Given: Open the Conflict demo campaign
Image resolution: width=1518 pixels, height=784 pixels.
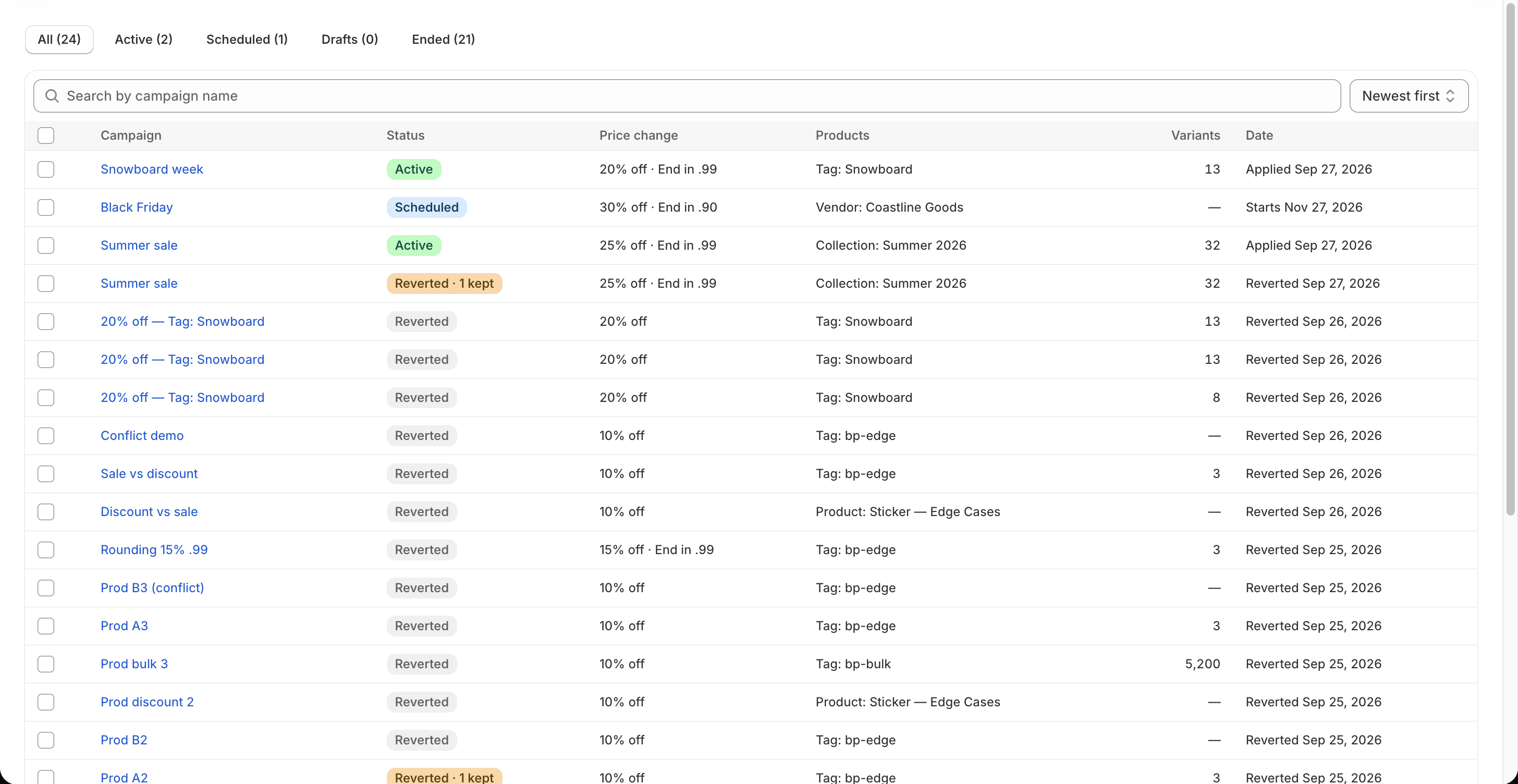Looking at the screenshot, I should tap(142, 436).
